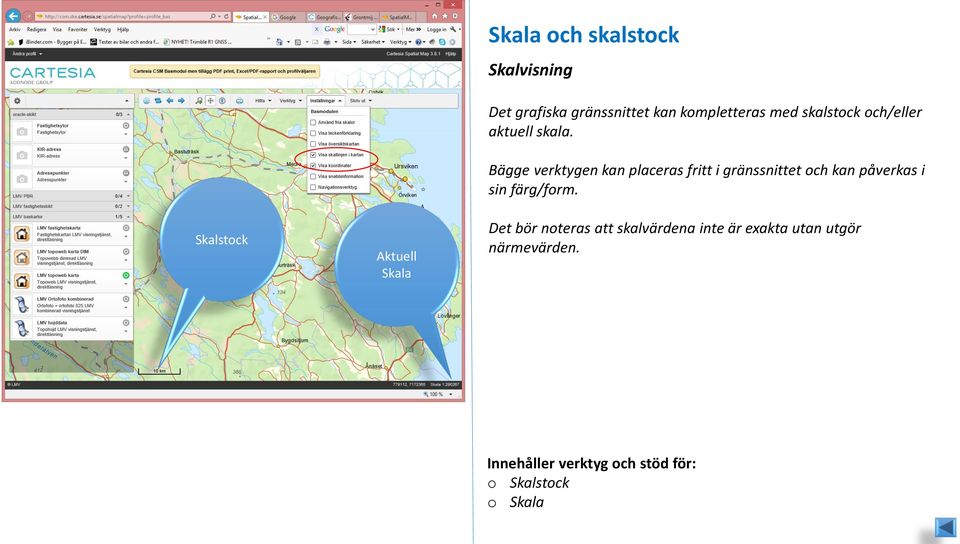960x544 pixels.
Task: Open the 'Ändra profil' dropdown
Action: coord(27,54)
